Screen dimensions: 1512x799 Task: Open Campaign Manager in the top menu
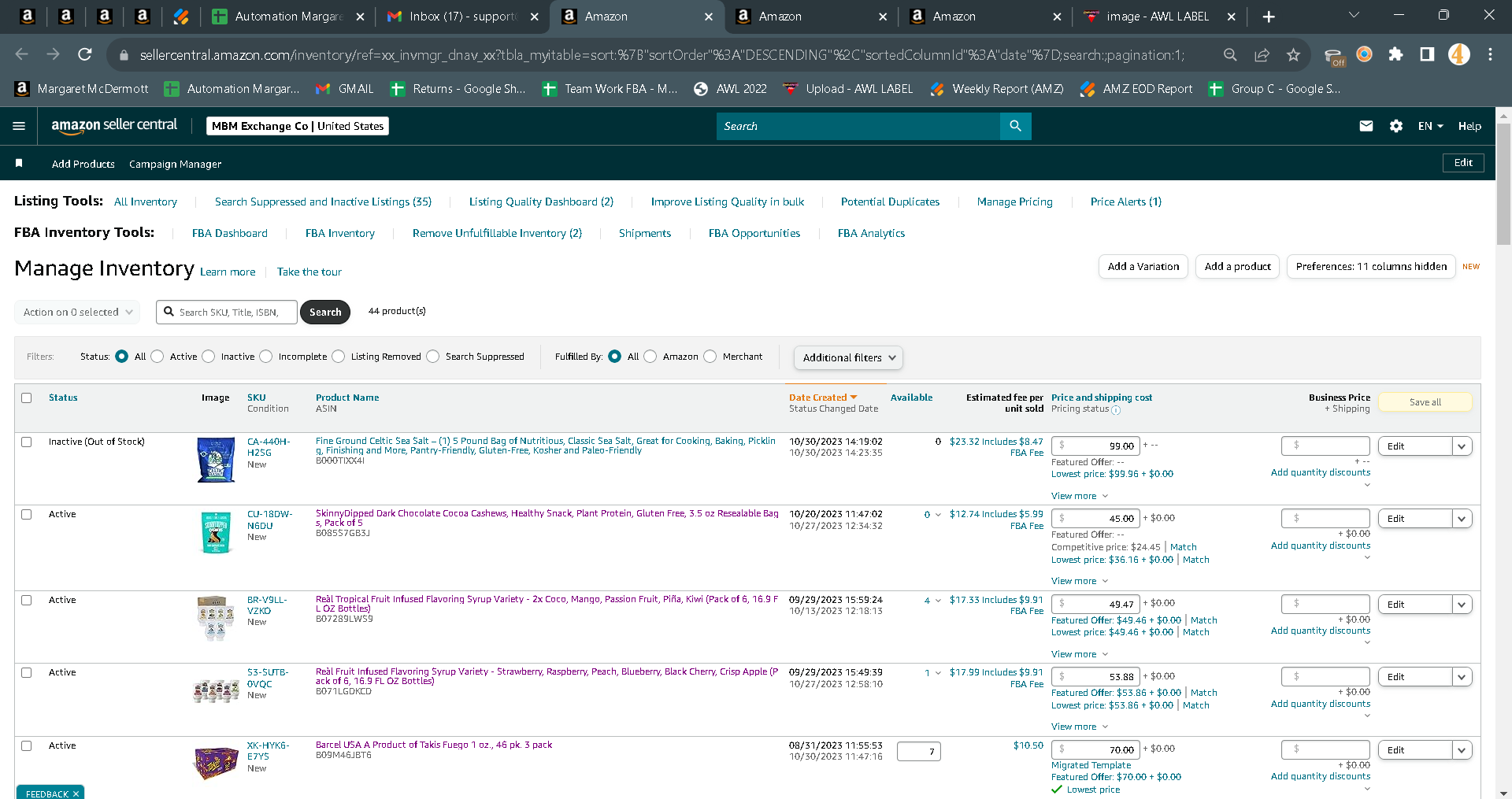coord(175,164)
